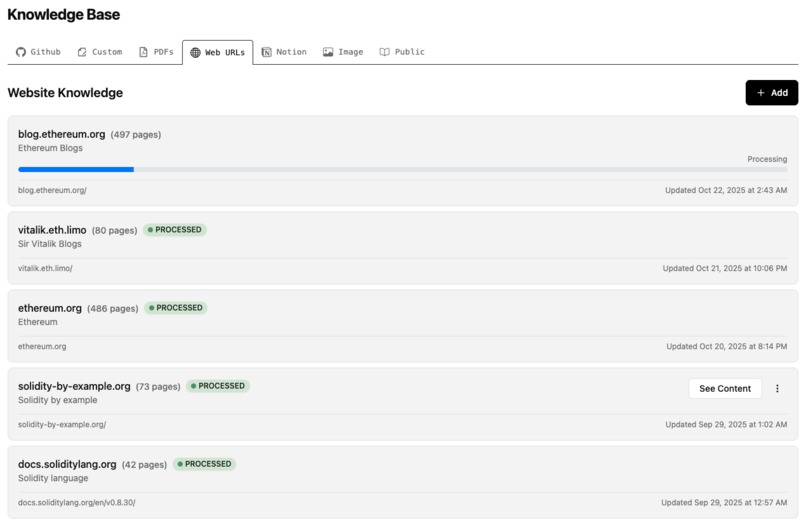806x525 pixels.
Task: Click the Notion logo icon
Action: click(x=266, y=52)
